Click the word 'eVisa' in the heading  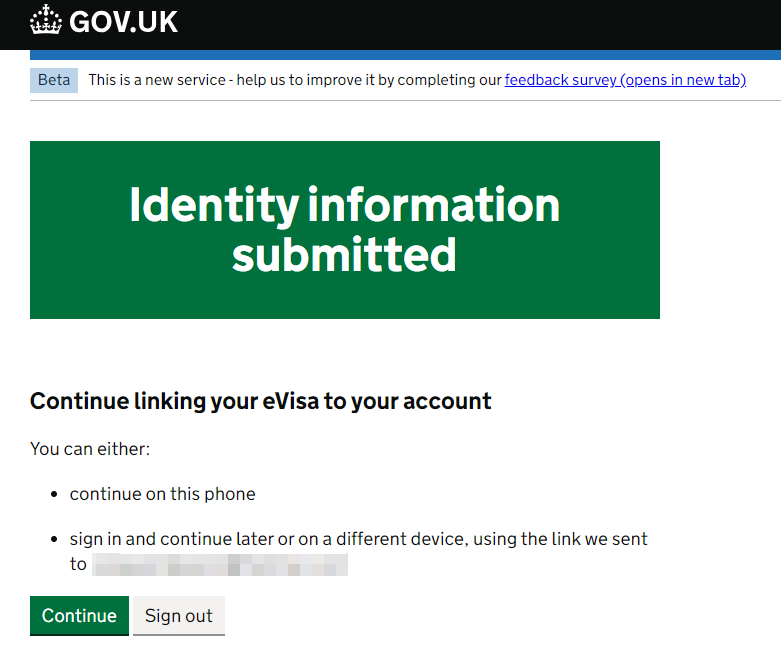tap(290, 401)
